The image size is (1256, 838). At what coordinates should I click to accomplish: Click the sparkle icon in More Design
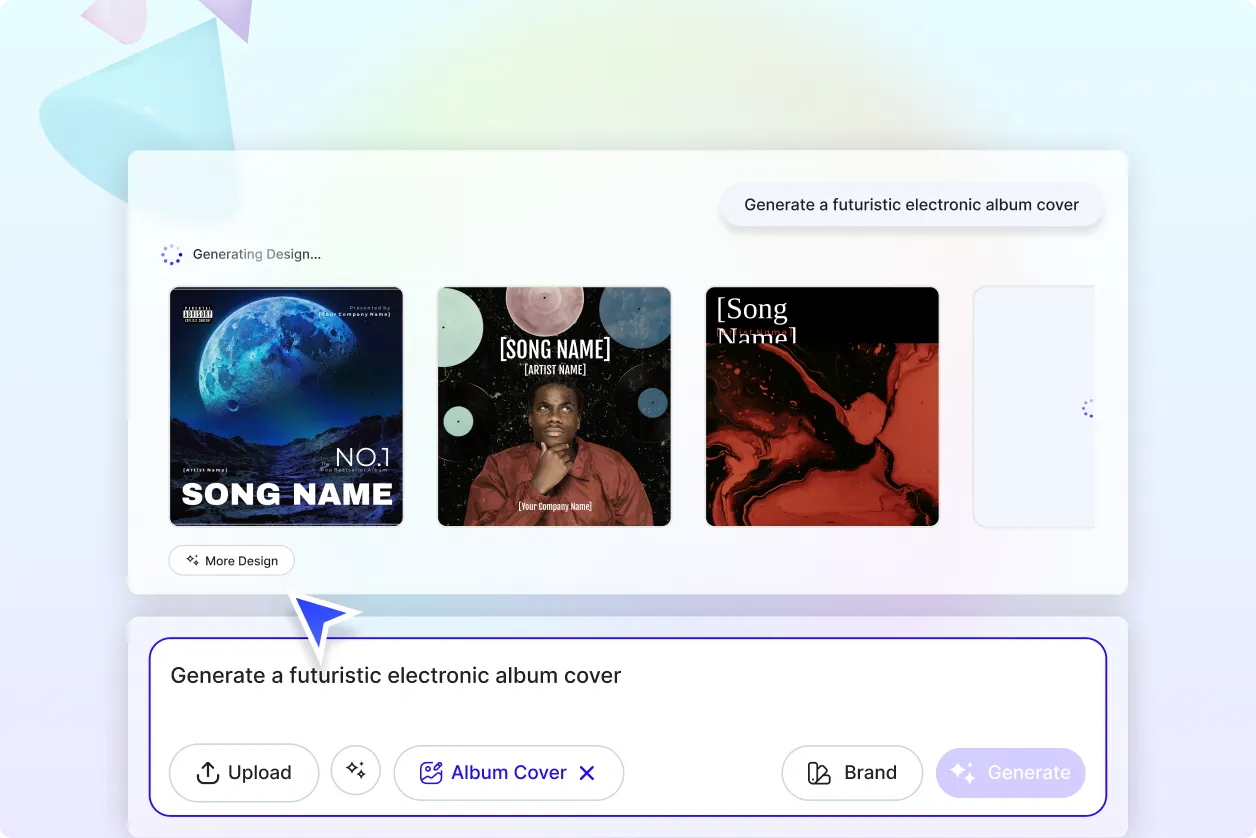click(192, 560)
